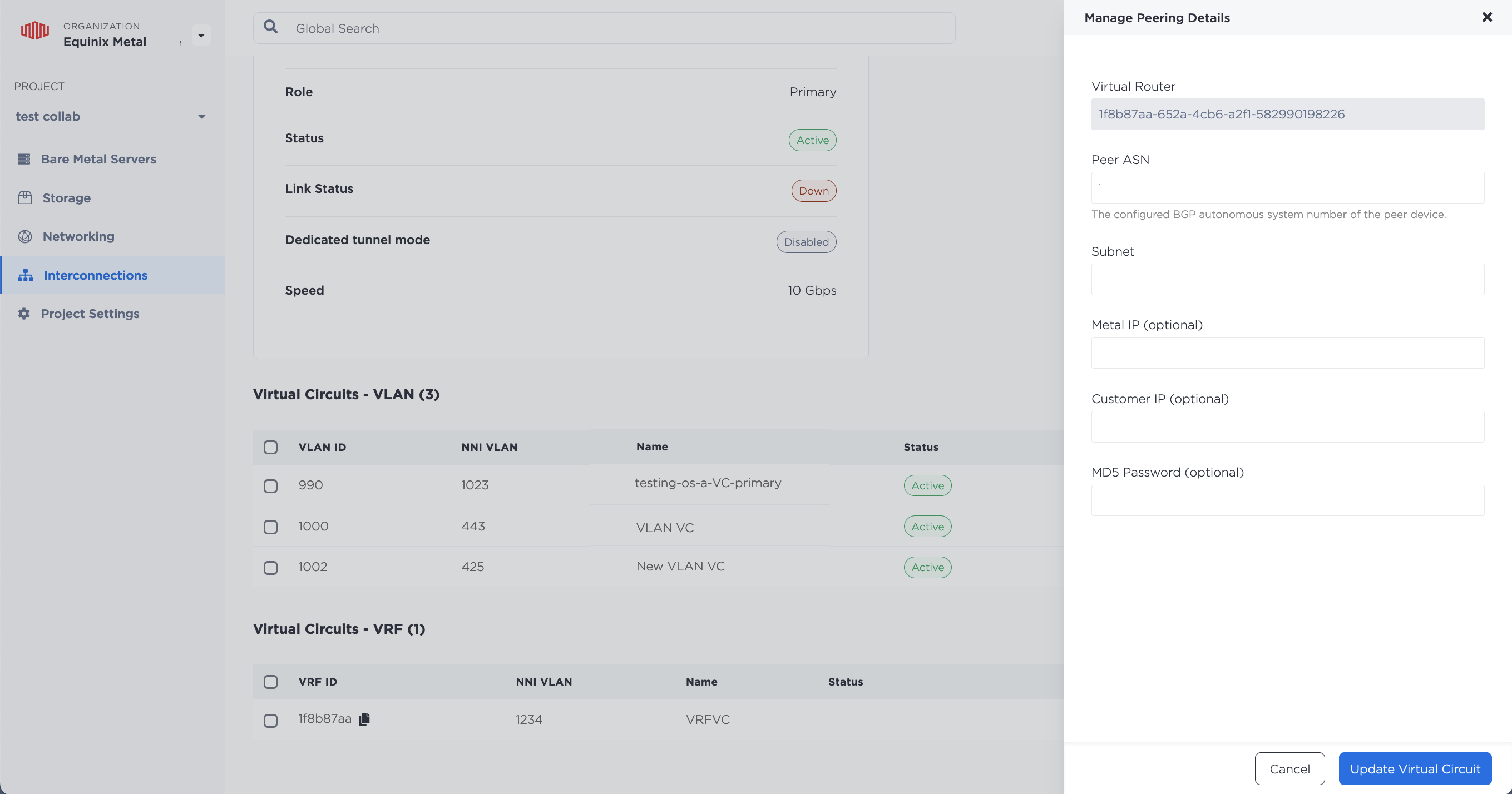
Task: Copy the VRF ID 1f8b87aa
Action: [364, 719]
